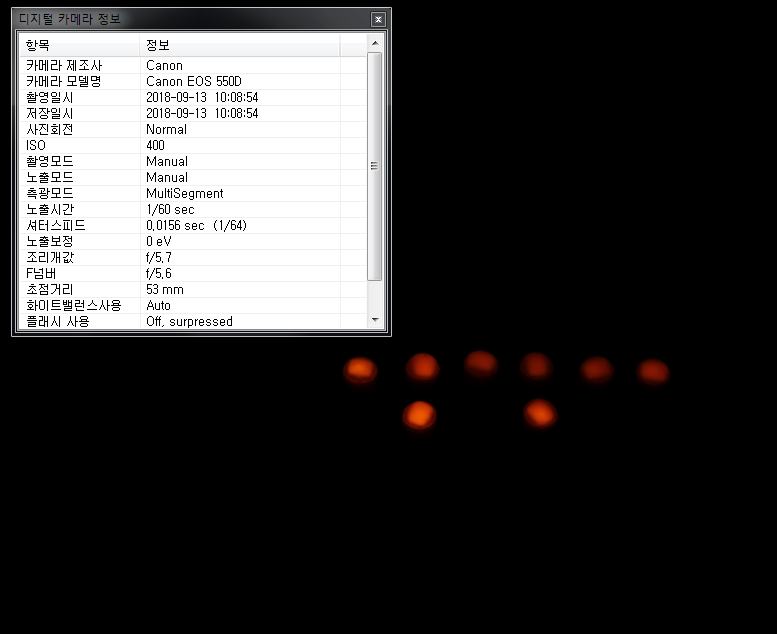Click the Off, surpressed value

pos(189,321)
